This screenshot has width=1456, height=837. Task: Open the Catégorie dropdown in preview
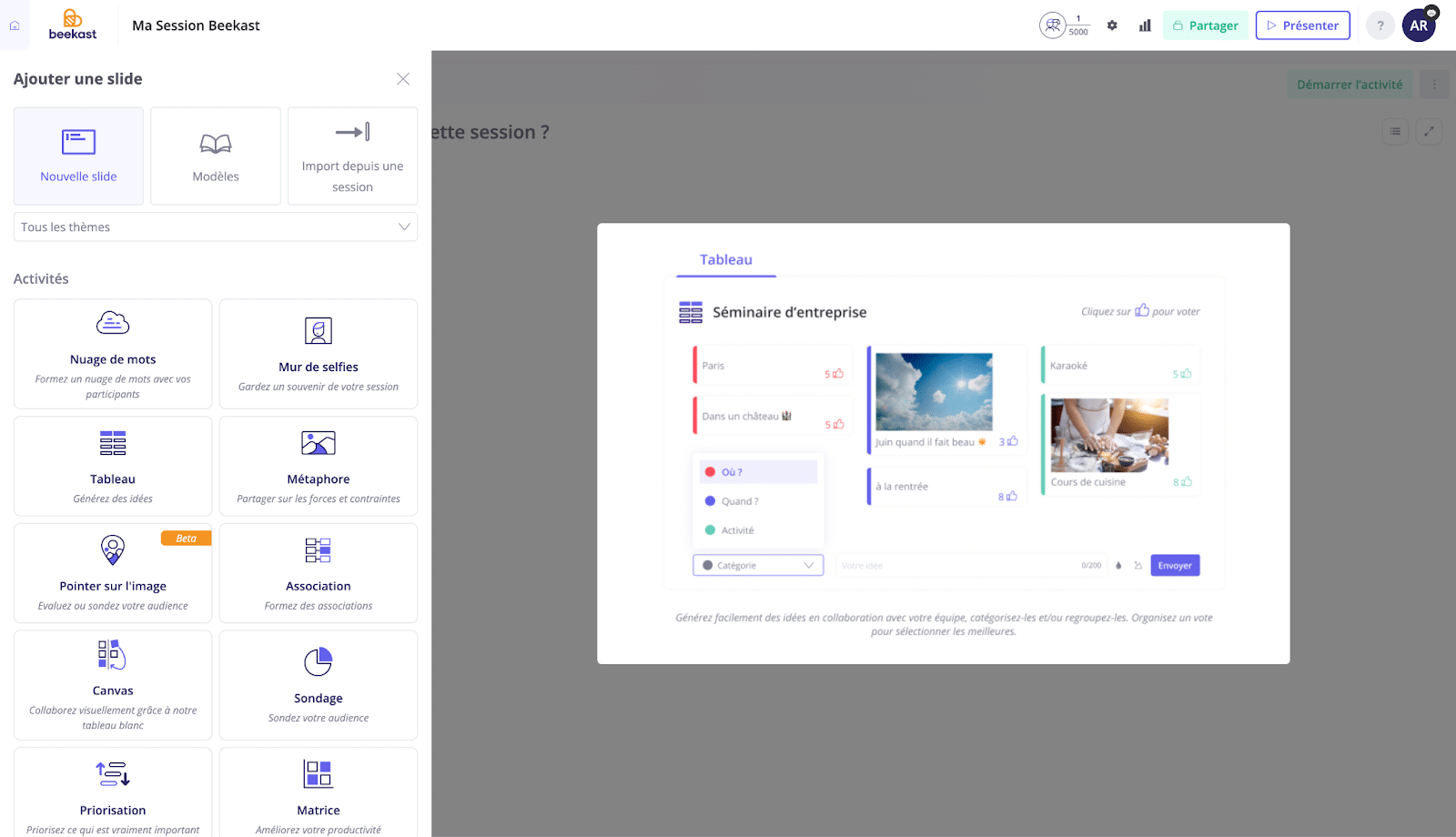pyautogui.click(x=758, y=566)
